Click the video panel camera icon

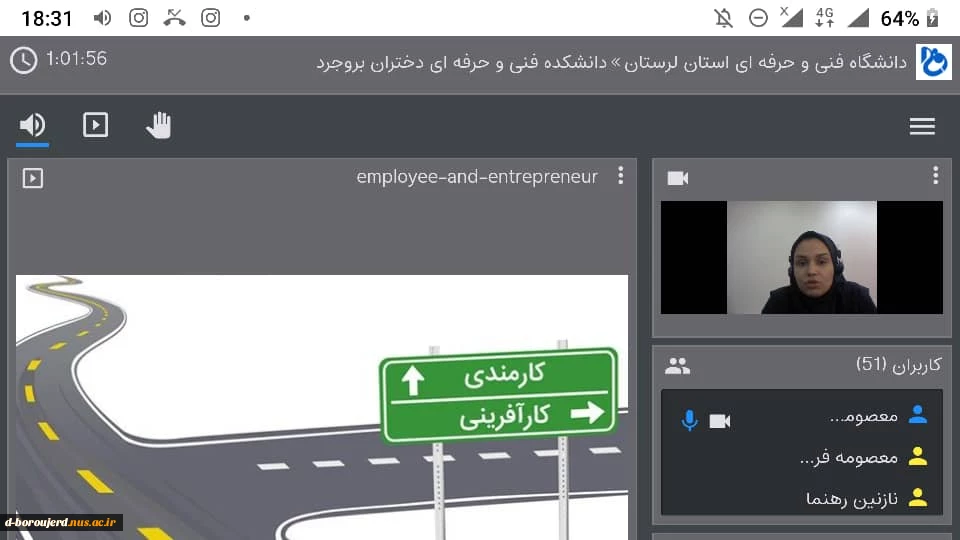(x=678, y=178)
